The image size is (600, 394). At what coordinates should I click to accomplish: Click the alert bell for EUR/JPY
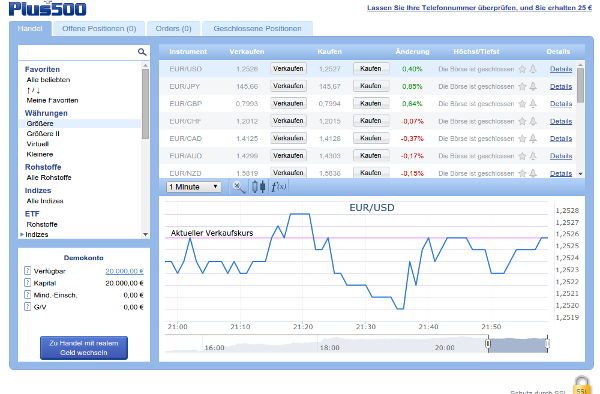[x=533, y=86]
